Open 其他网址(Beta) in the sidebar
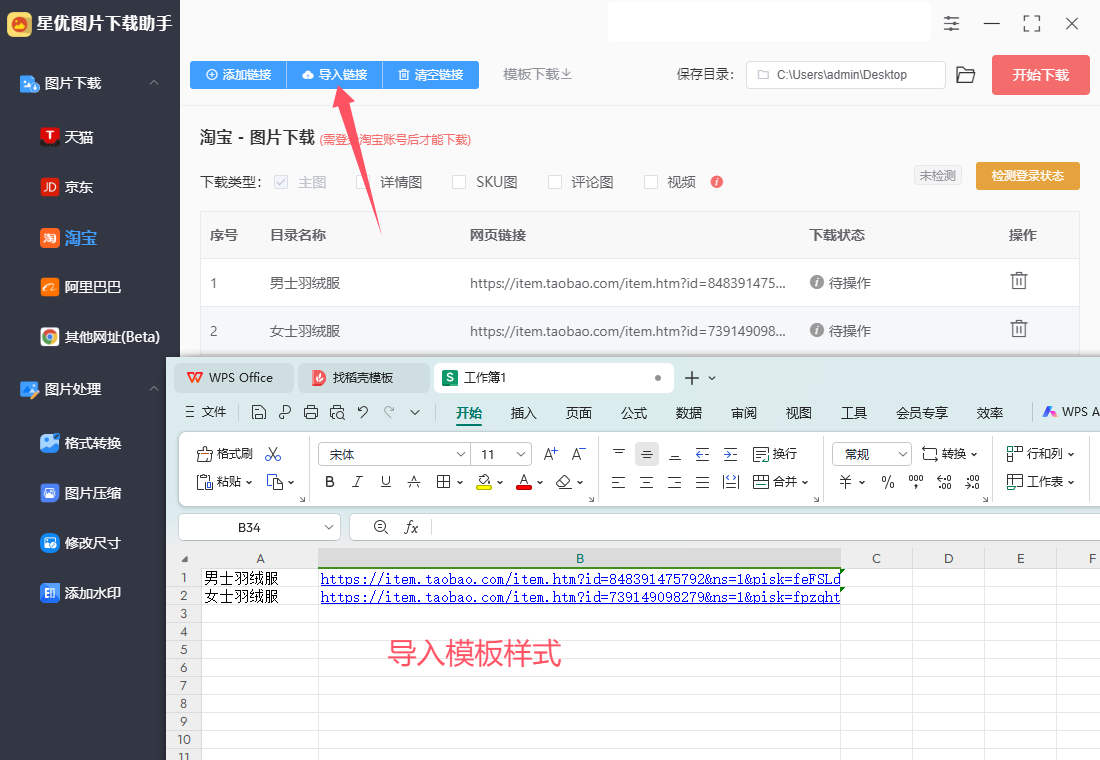The image size is (1100, 760). 100,337
